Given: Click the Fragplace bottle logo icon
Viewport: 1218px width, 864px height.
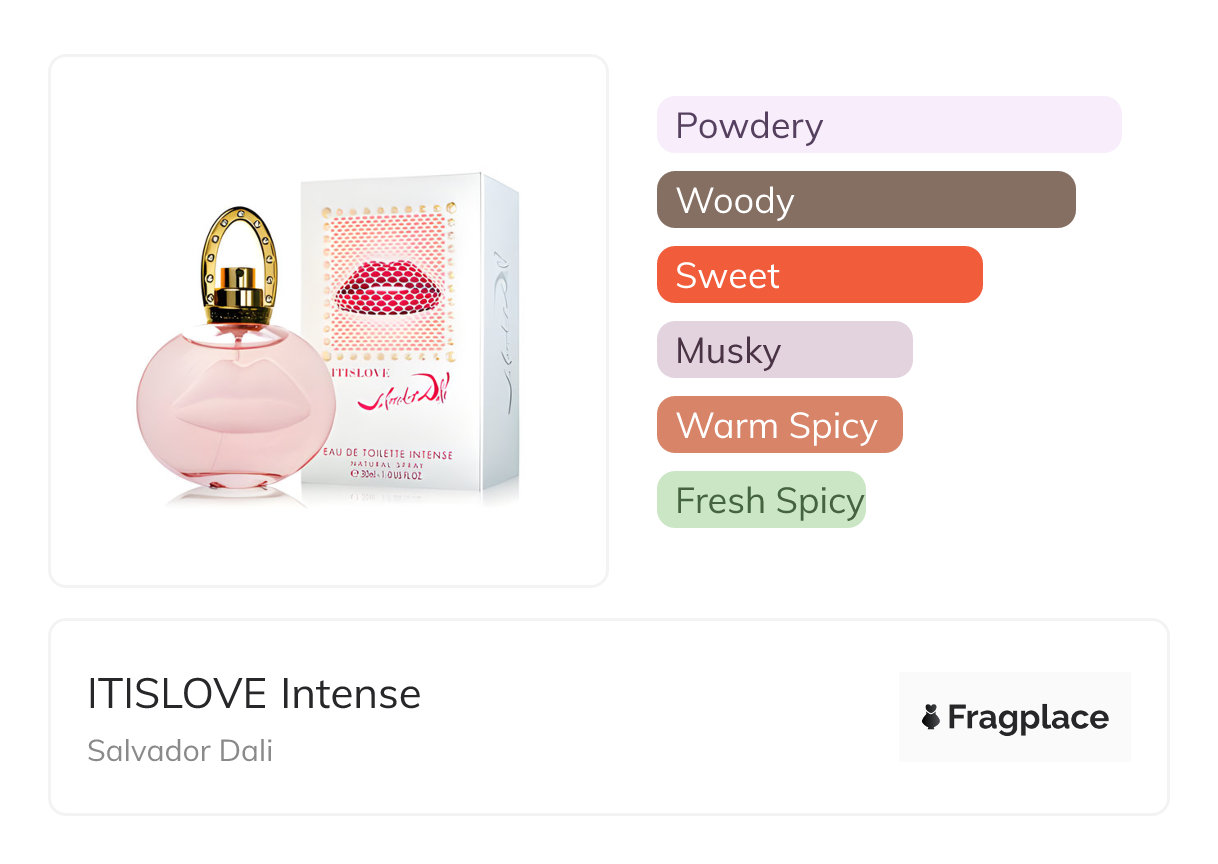Looking at the screenshot, I should click(x=931, y=717).
